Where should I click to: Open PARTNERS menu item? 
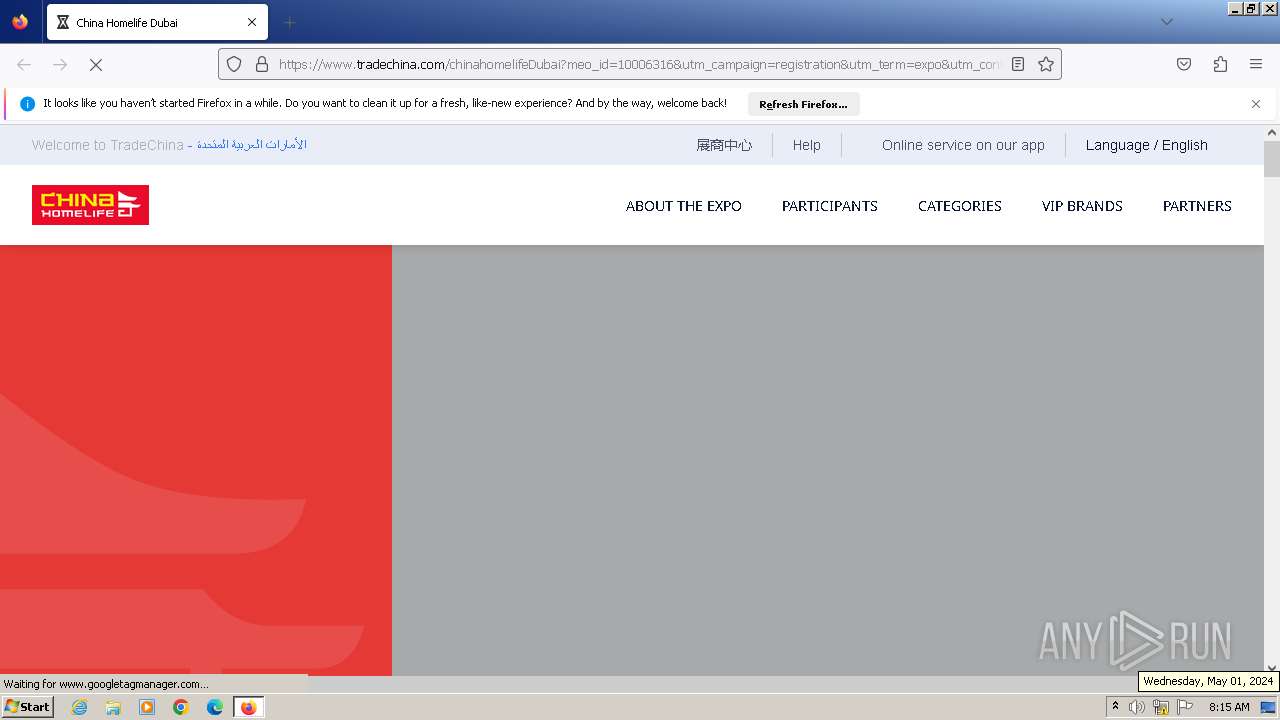(1197, 206)
